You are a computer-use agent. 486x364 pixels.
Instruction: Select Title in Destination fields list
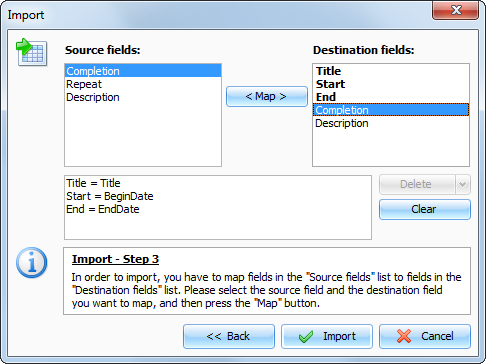[x=391, y=71]
